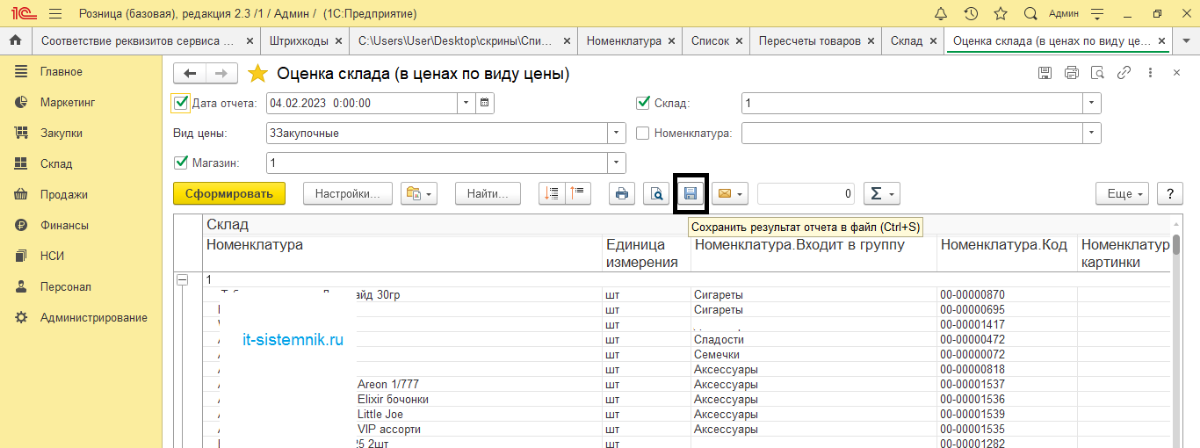Click the save report to file icon

[x=690, y=194]
